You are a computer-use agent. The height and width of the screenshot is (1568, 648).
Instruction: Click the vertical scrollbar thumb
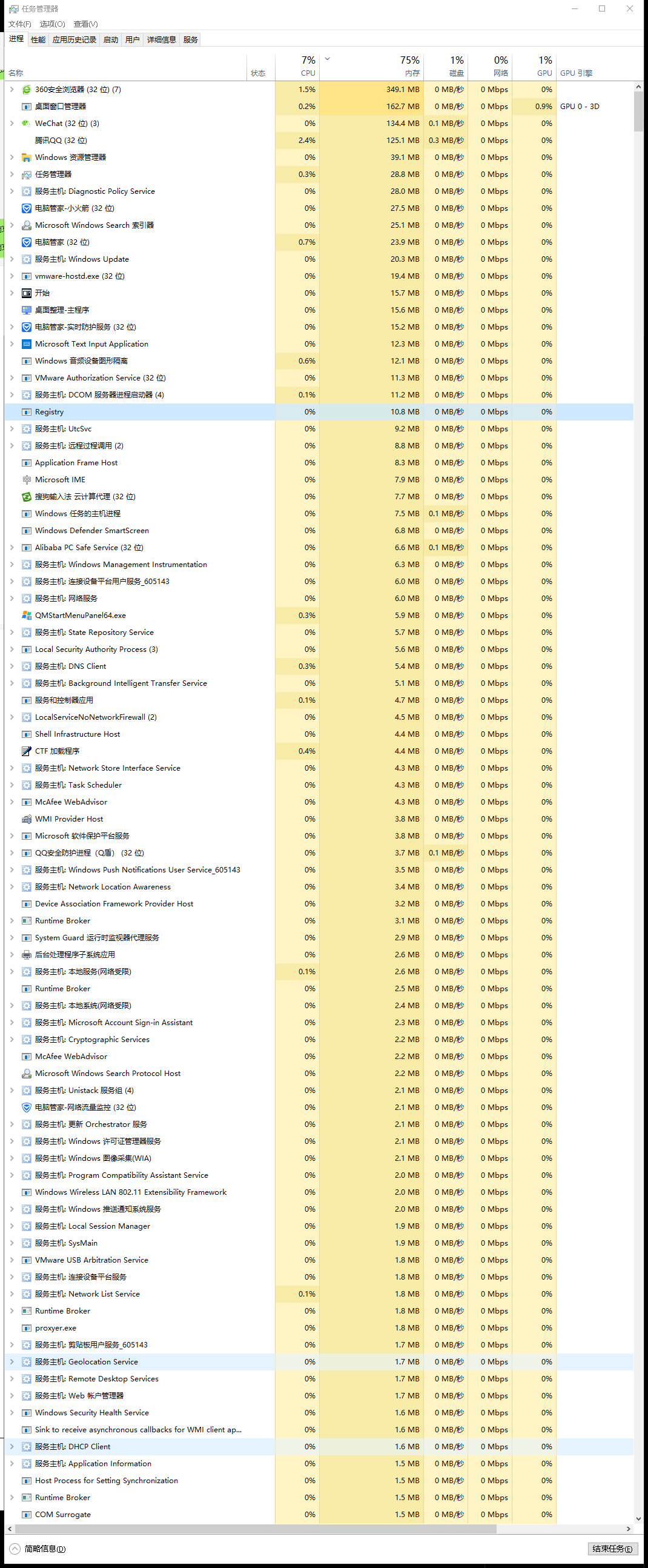[x=638, y=112]
